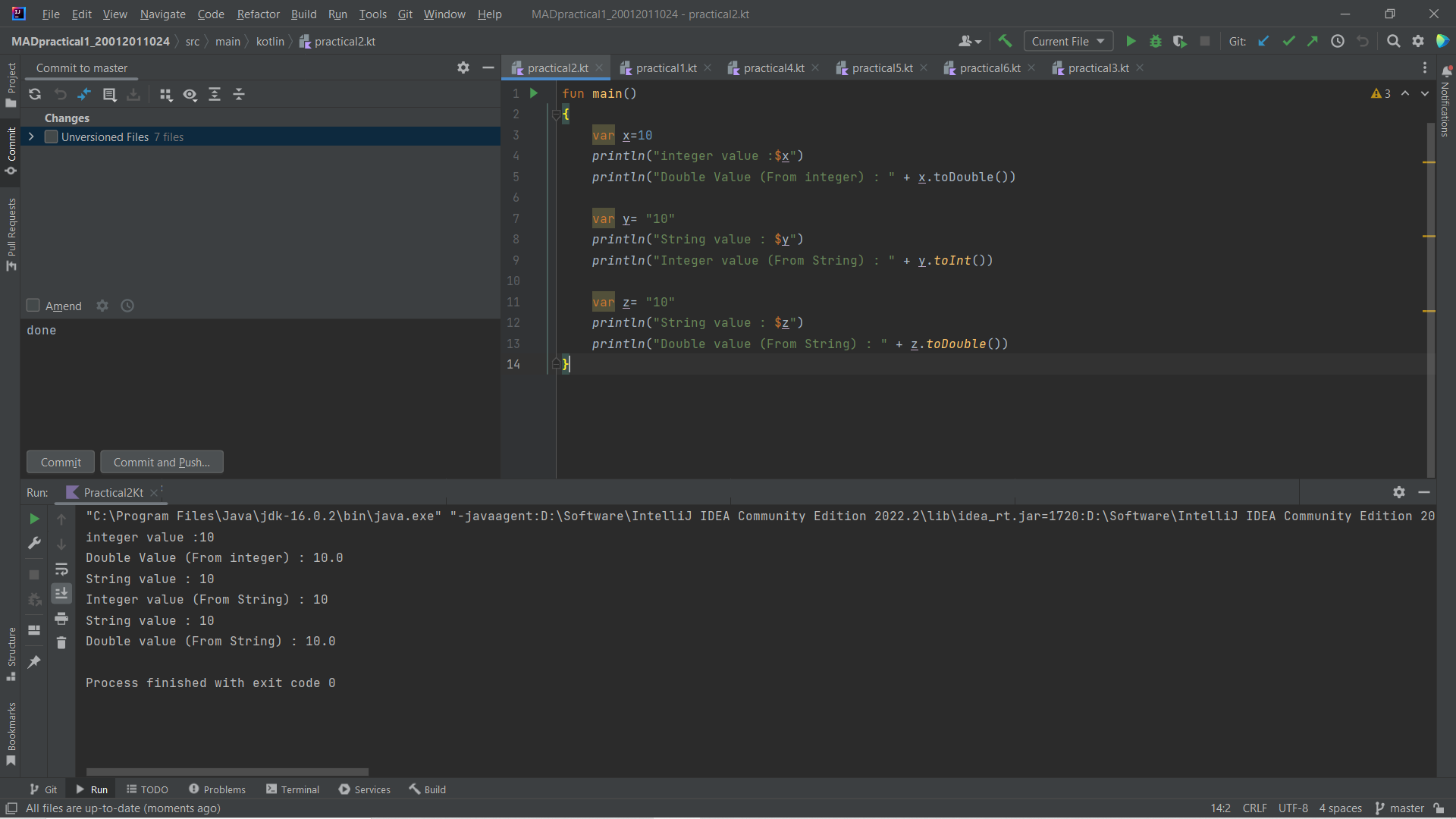Click CRLF line separator in status bar

[1254, 808]
